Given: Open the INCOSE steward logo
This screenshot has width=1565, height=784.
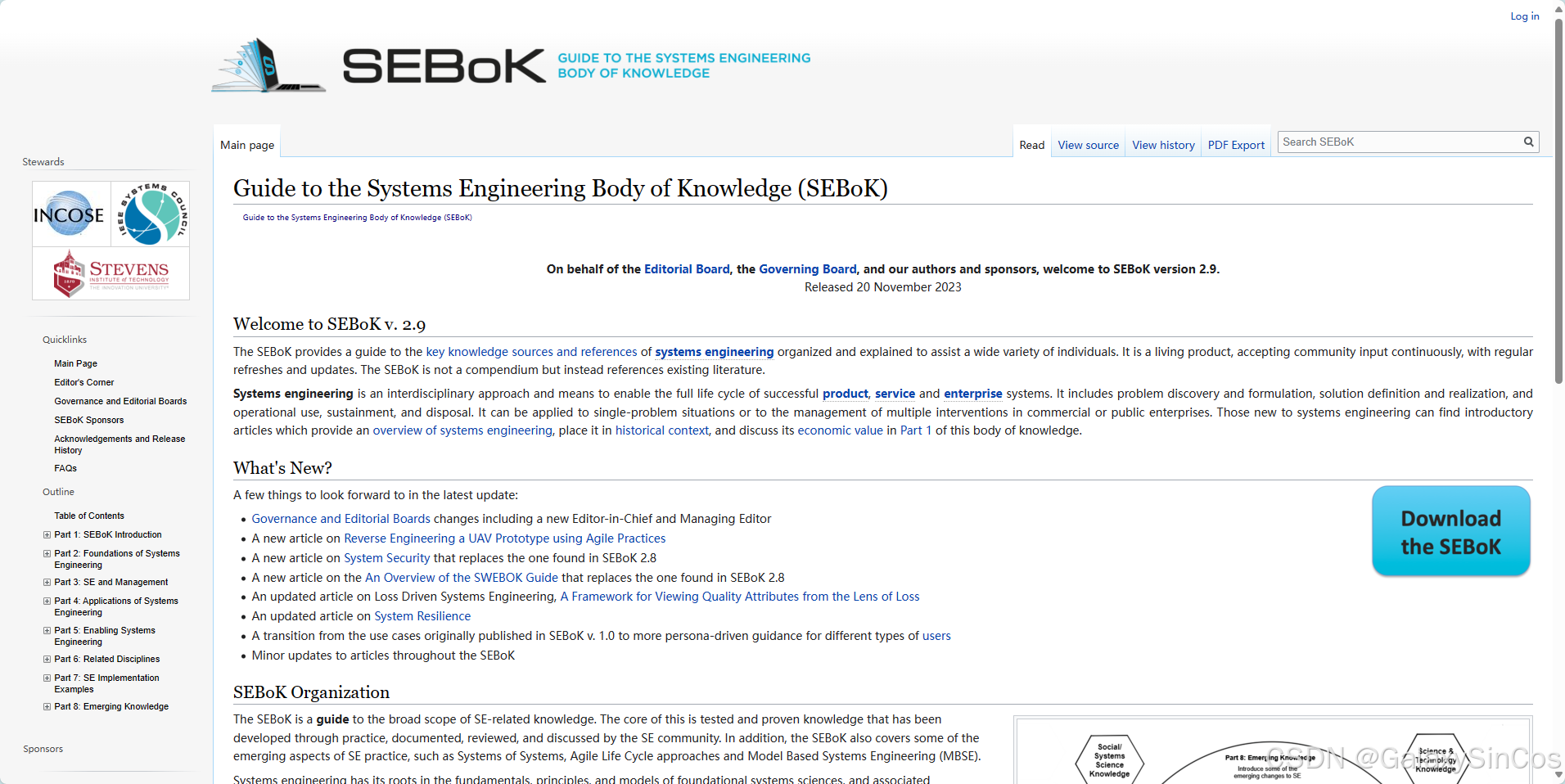Looking at the screenshot, I should (70, 214).
